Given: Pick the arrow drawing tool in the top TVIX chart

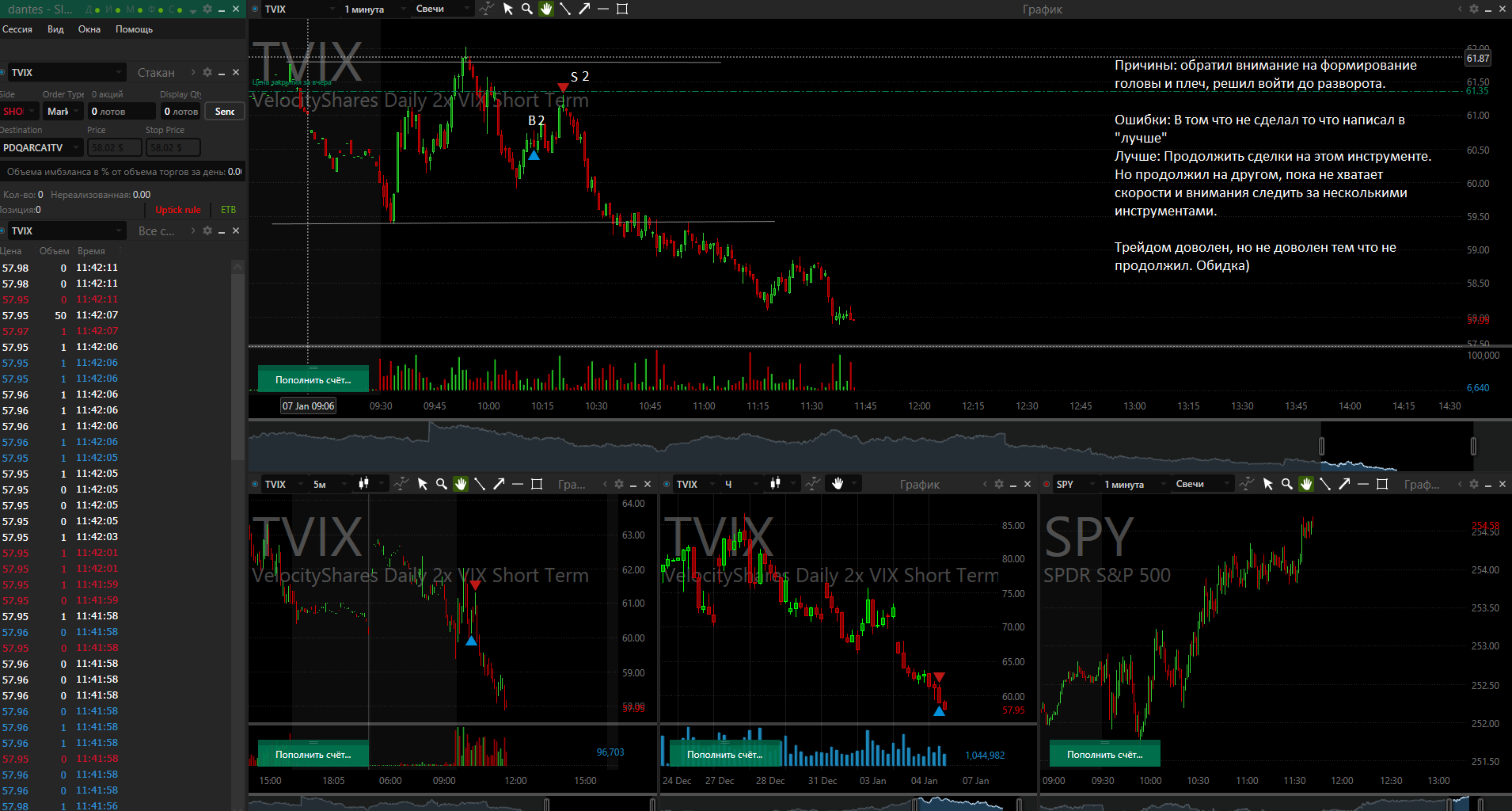Looking at the screenshot, I should click(584, 9).
